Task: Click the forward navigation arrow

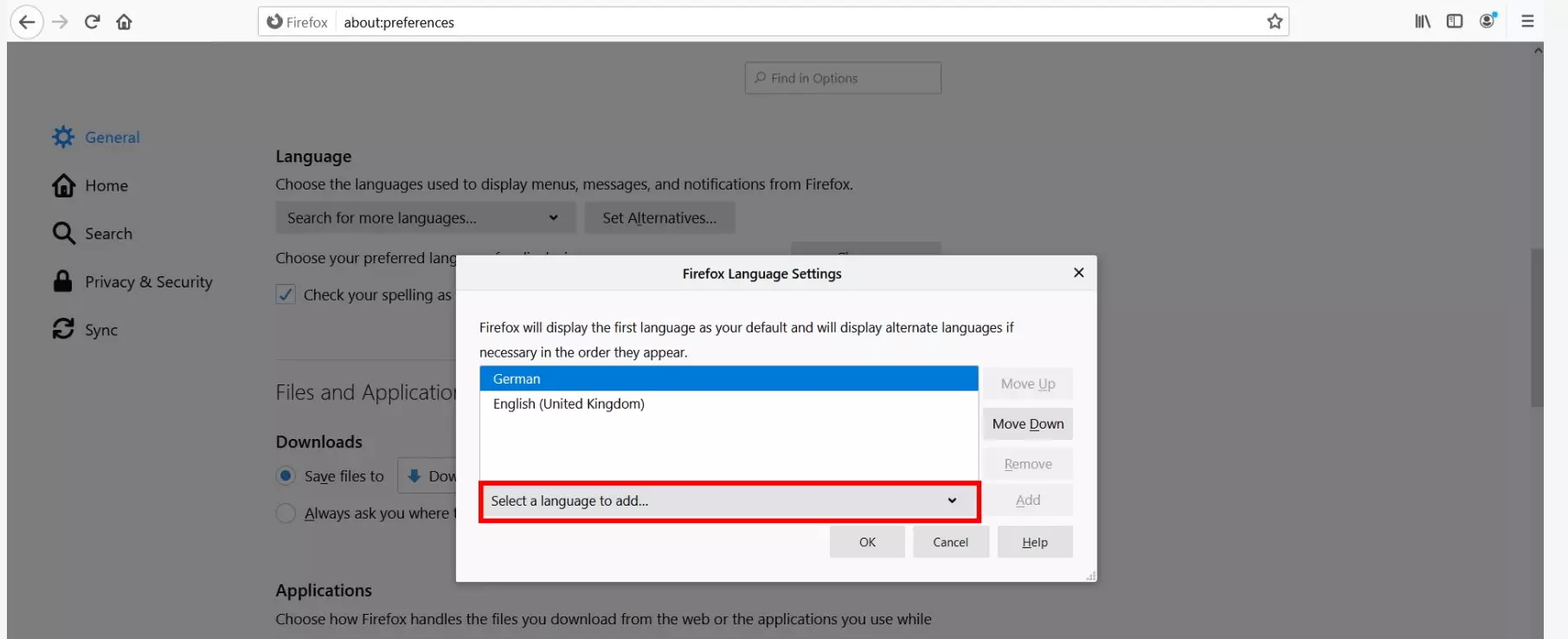Action: click(x=60, y=22)
